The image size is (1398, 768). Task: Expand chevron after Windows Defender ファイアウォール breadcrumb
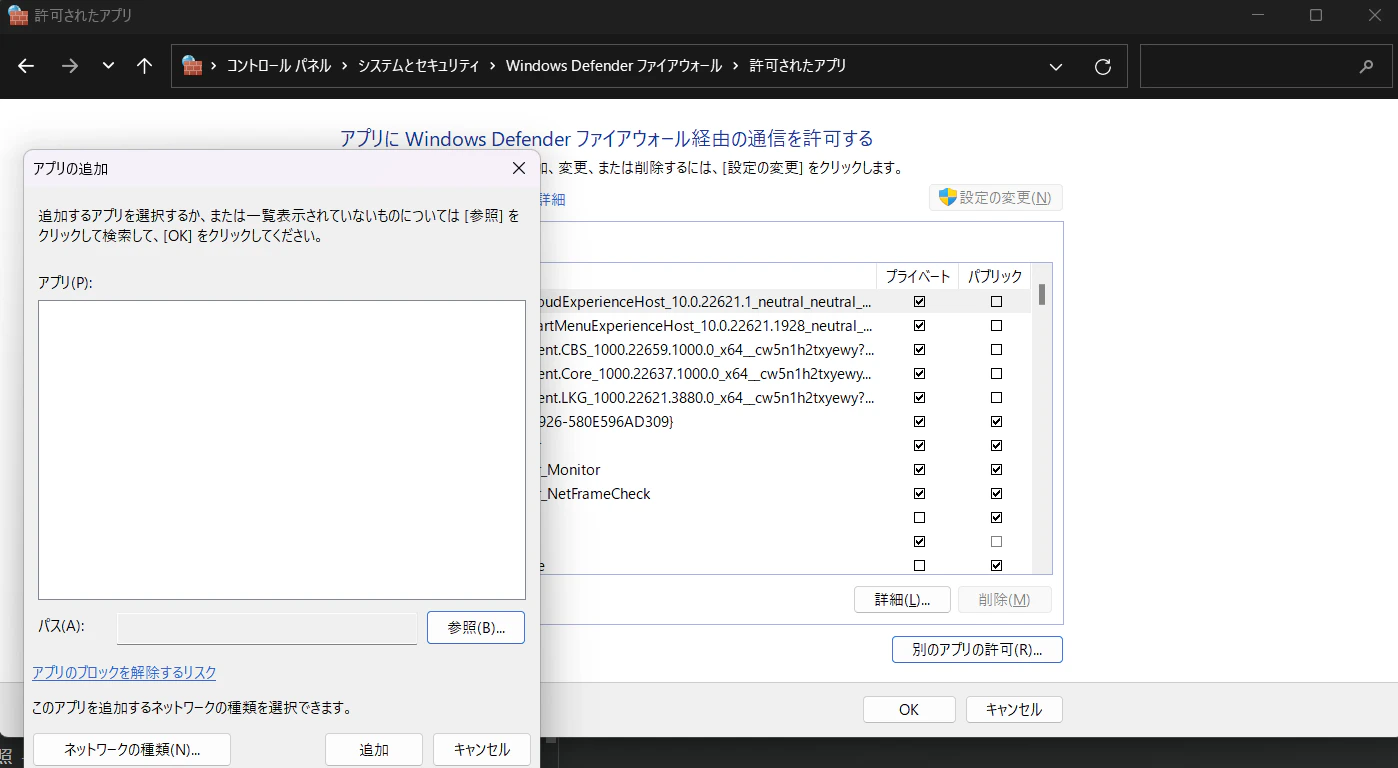(736, 66)
